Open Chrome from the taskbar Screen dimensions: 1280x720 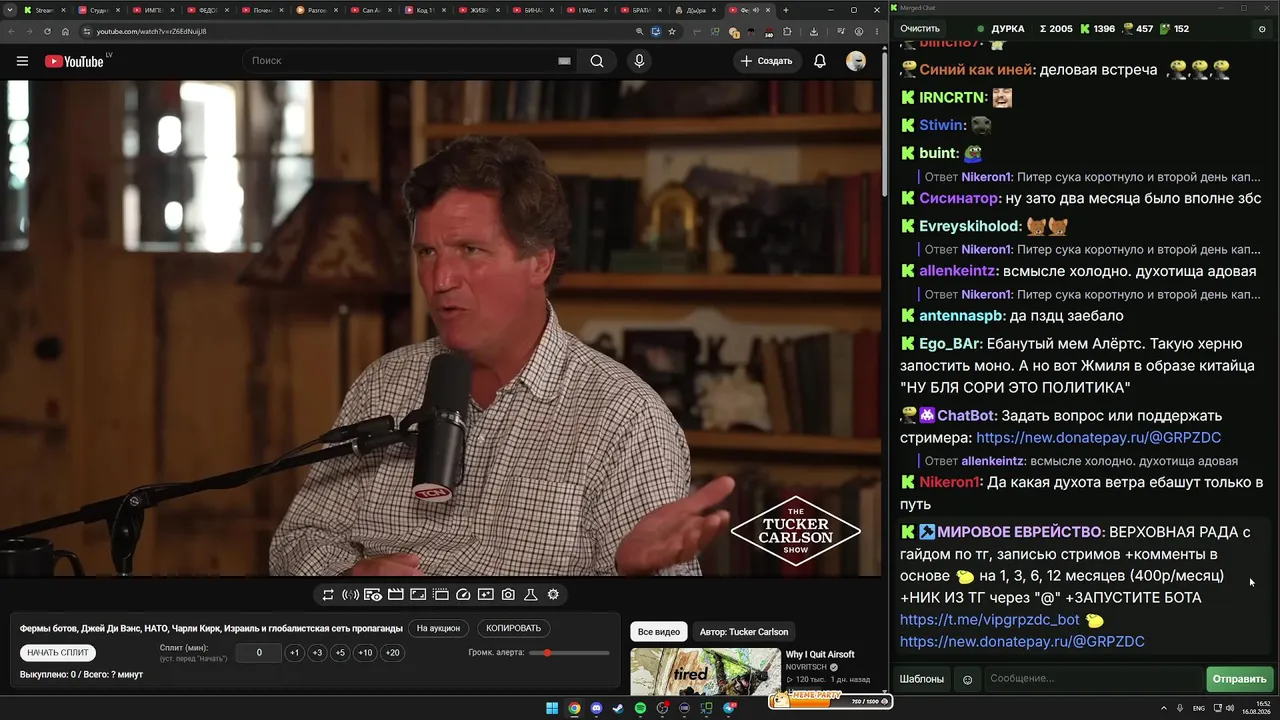click(x=574, y=708)
